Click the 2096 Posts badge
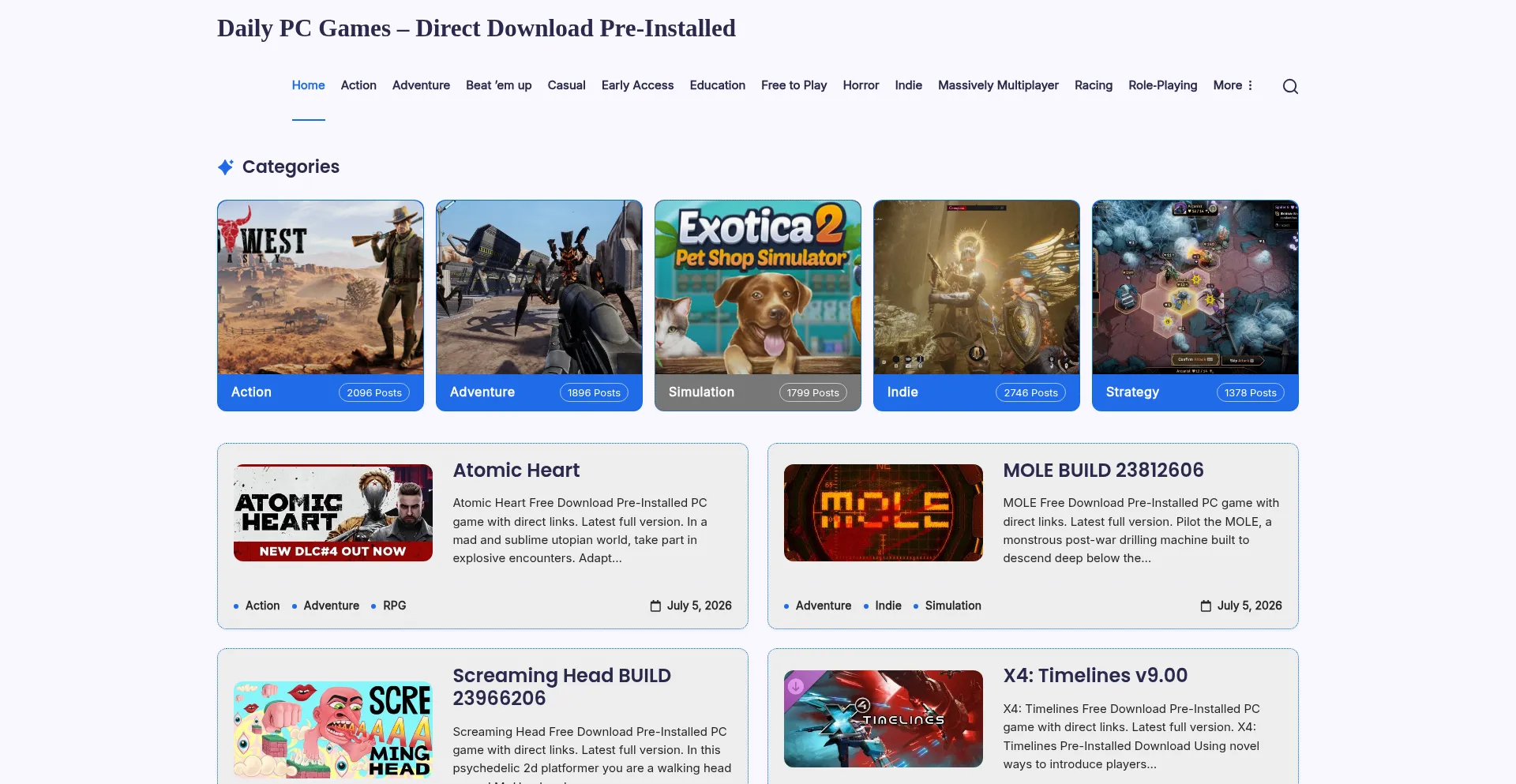 click(x=374, y=392)
